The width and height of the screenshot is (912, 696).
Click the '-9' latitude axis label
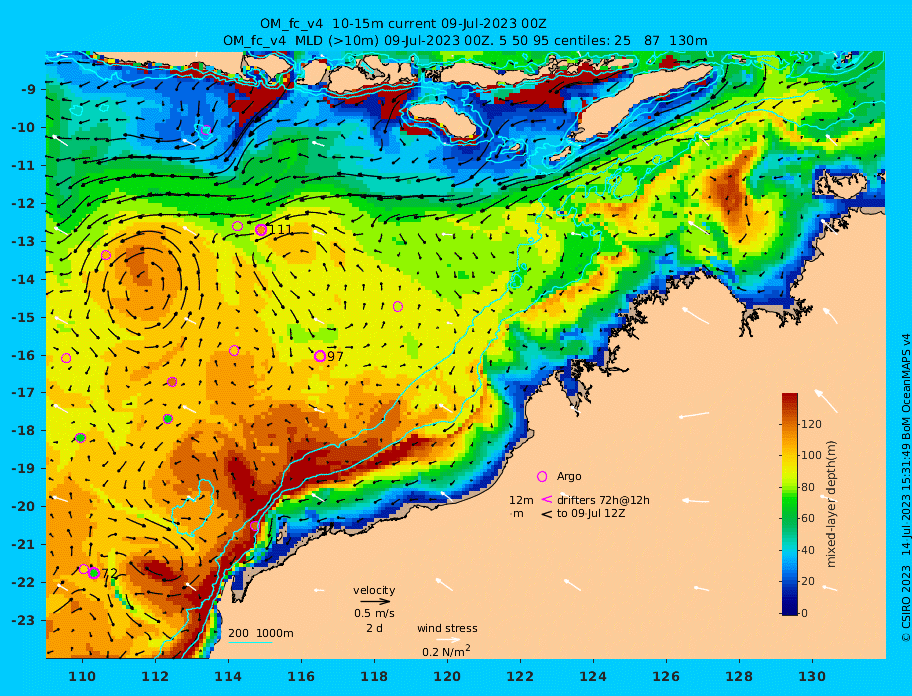click(x=27, y=90)
